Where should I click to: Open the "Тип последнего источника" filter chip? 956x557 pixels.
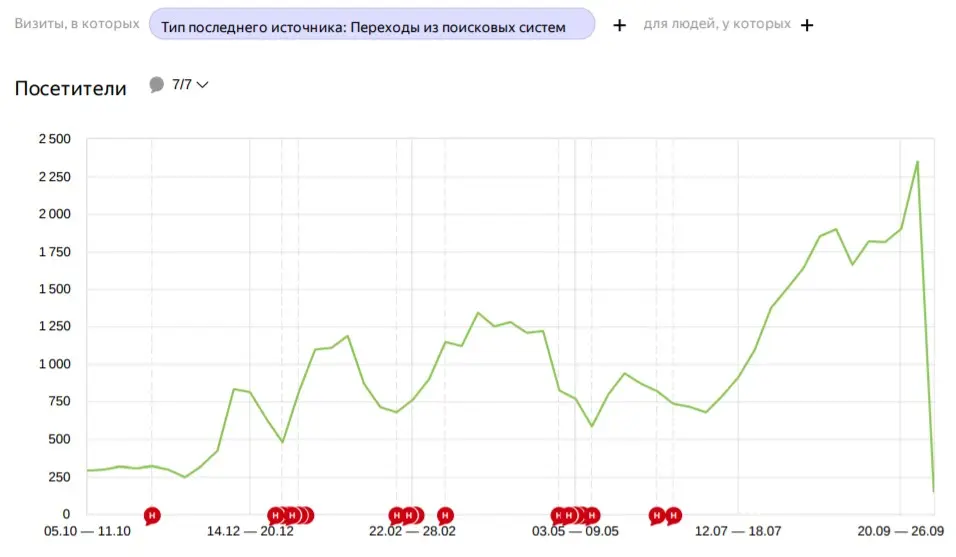[372, 24]
